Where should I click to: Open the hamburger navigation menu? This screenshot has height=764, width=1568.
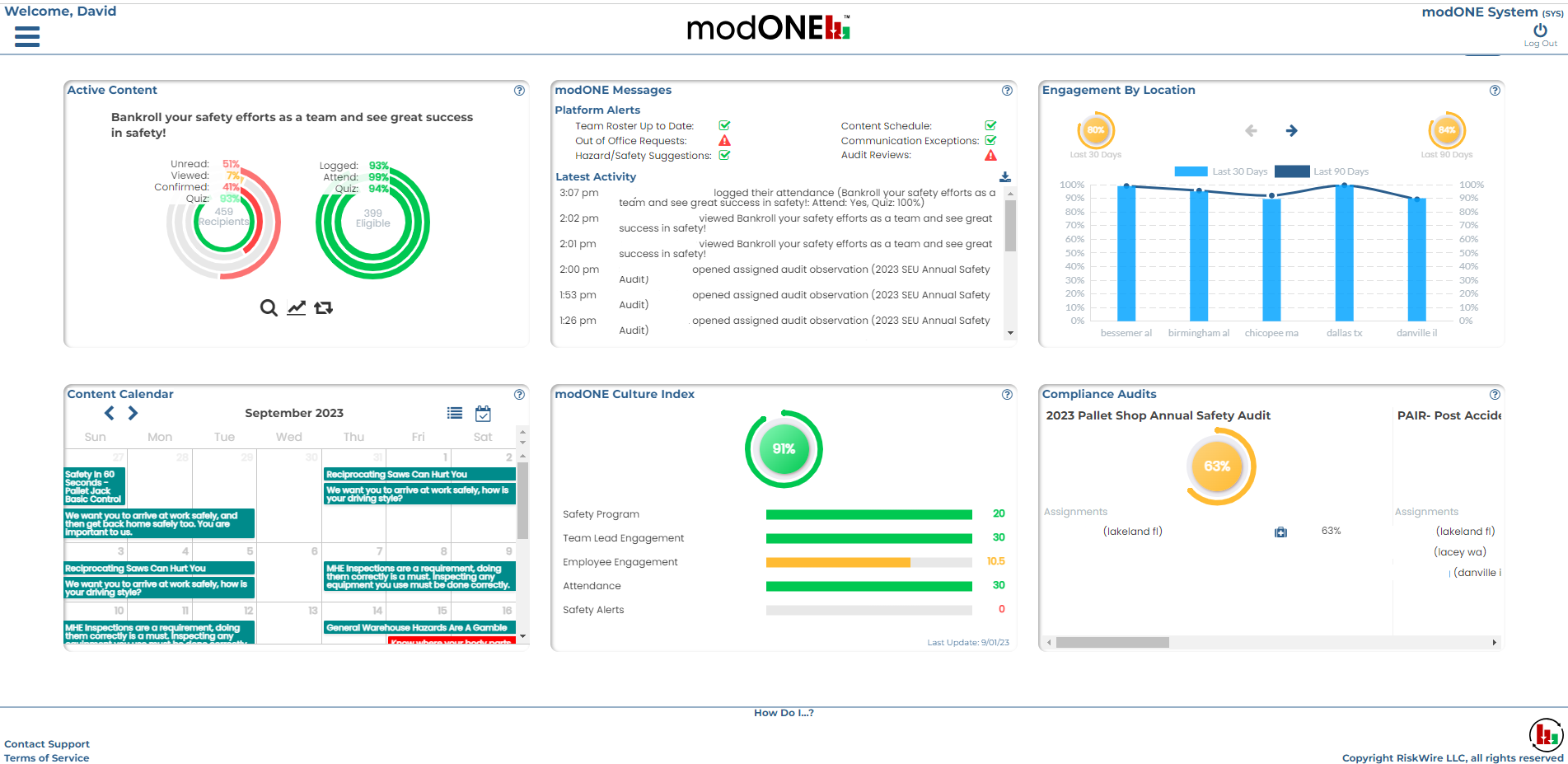coord(27,36)
